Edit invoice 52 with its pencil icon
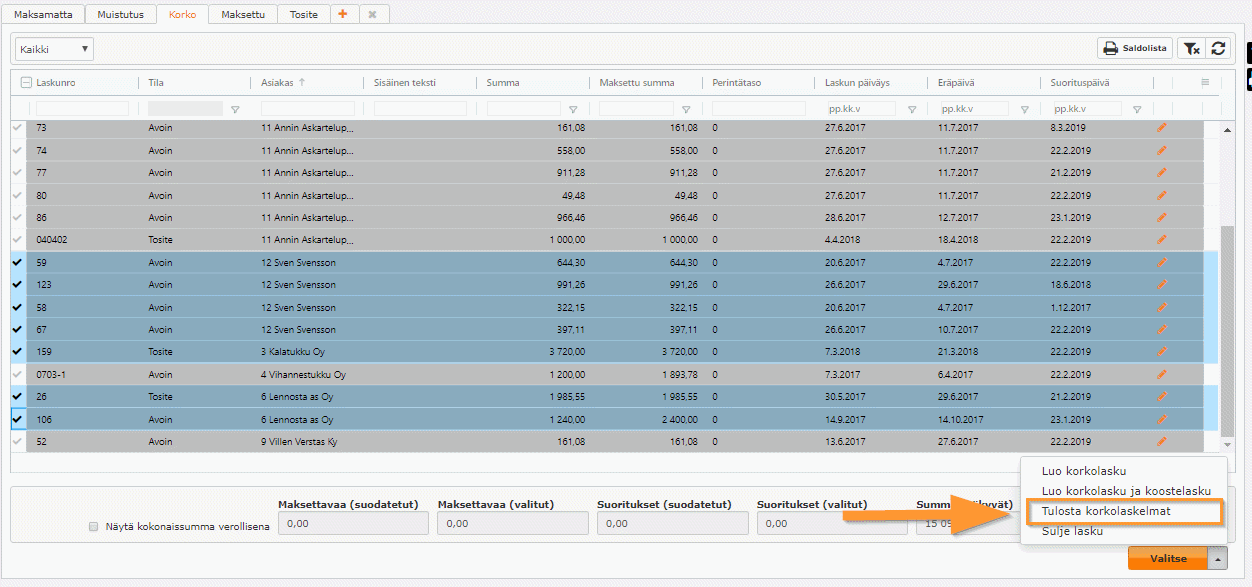1252x587 pixels. pos(1162,441)
